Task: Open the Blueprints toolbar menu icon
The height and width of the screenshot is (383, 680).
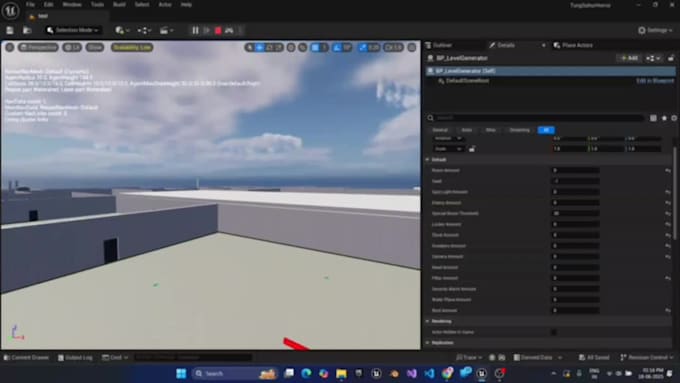Action: tap(144, 30)
